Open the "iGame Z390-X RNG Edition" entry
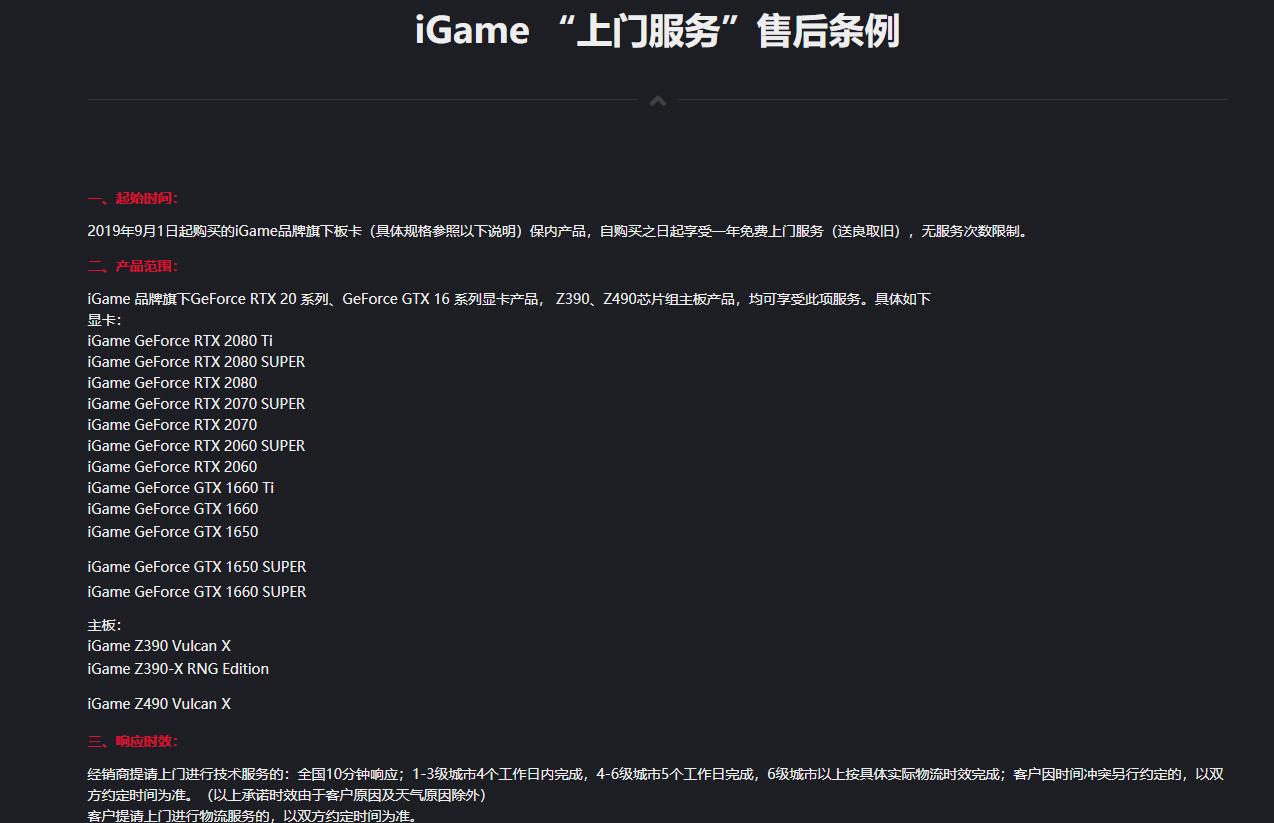Screen dimensions: 1274x823 [177, 668]
